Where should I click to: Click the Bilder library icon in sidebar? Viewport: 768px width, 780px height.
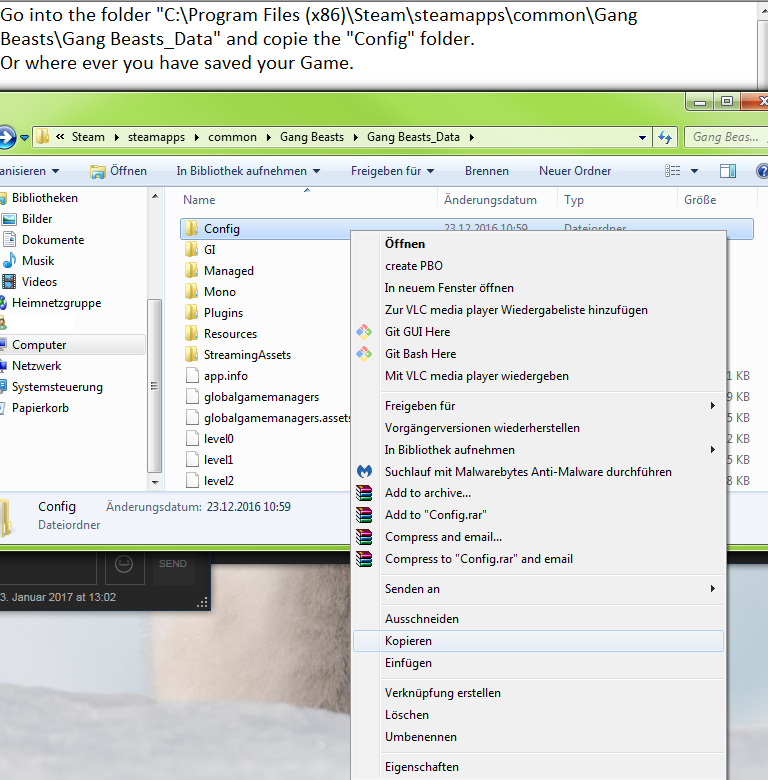click(x=9, y=219)
